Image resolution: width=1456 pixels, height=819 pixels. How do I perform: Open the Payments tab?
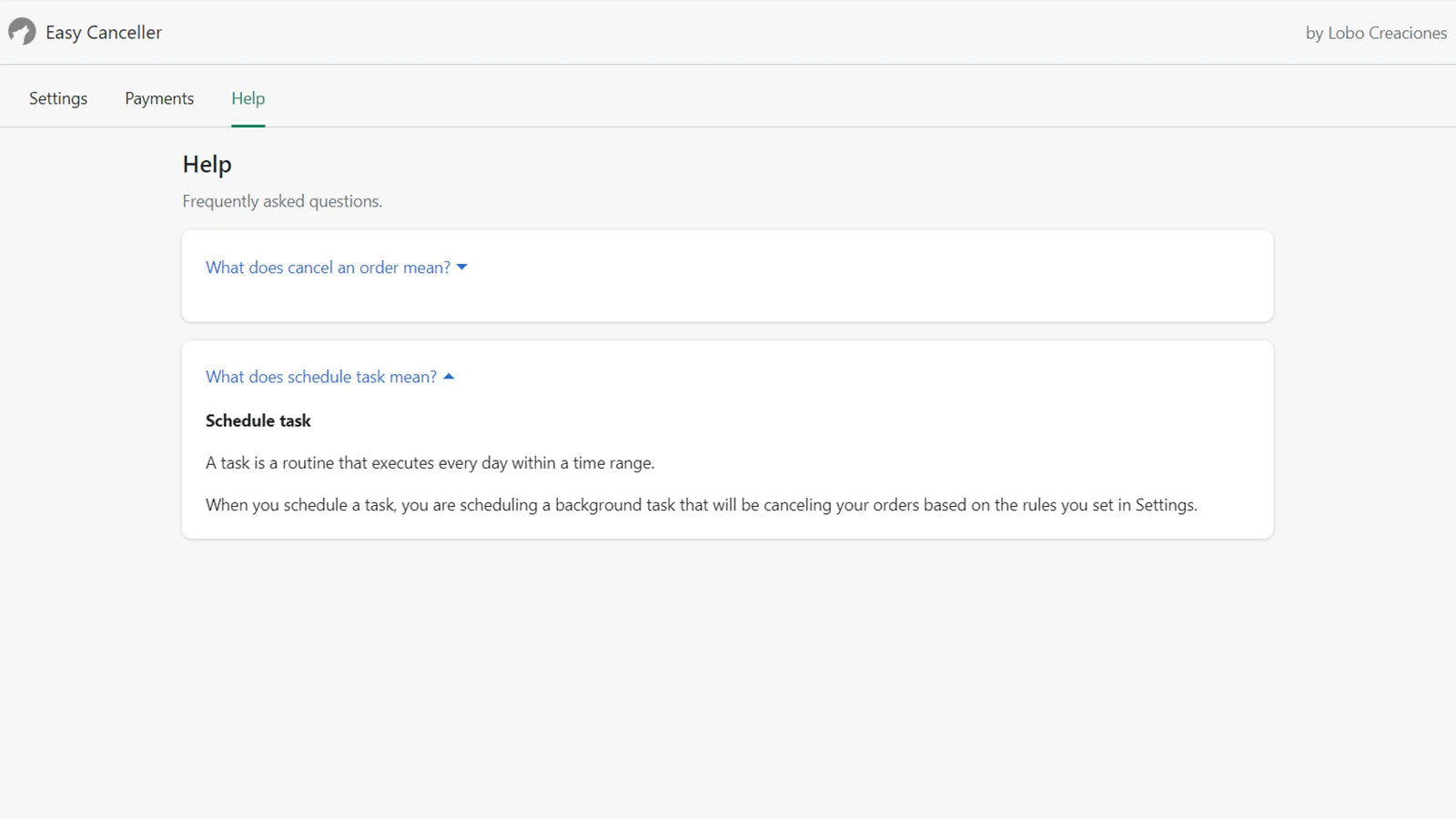click(159, 98)
